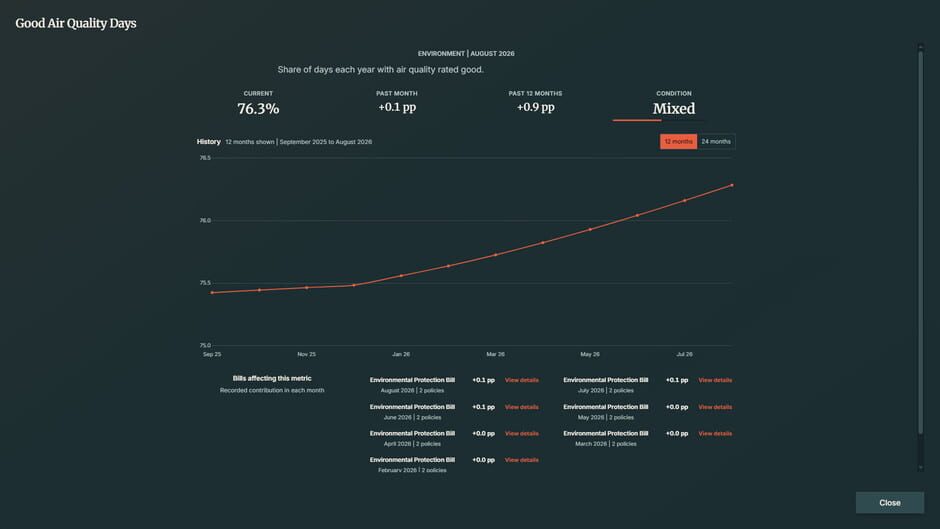Click the Current 76.3% value
940x529 pixels.
click(258, 109)
